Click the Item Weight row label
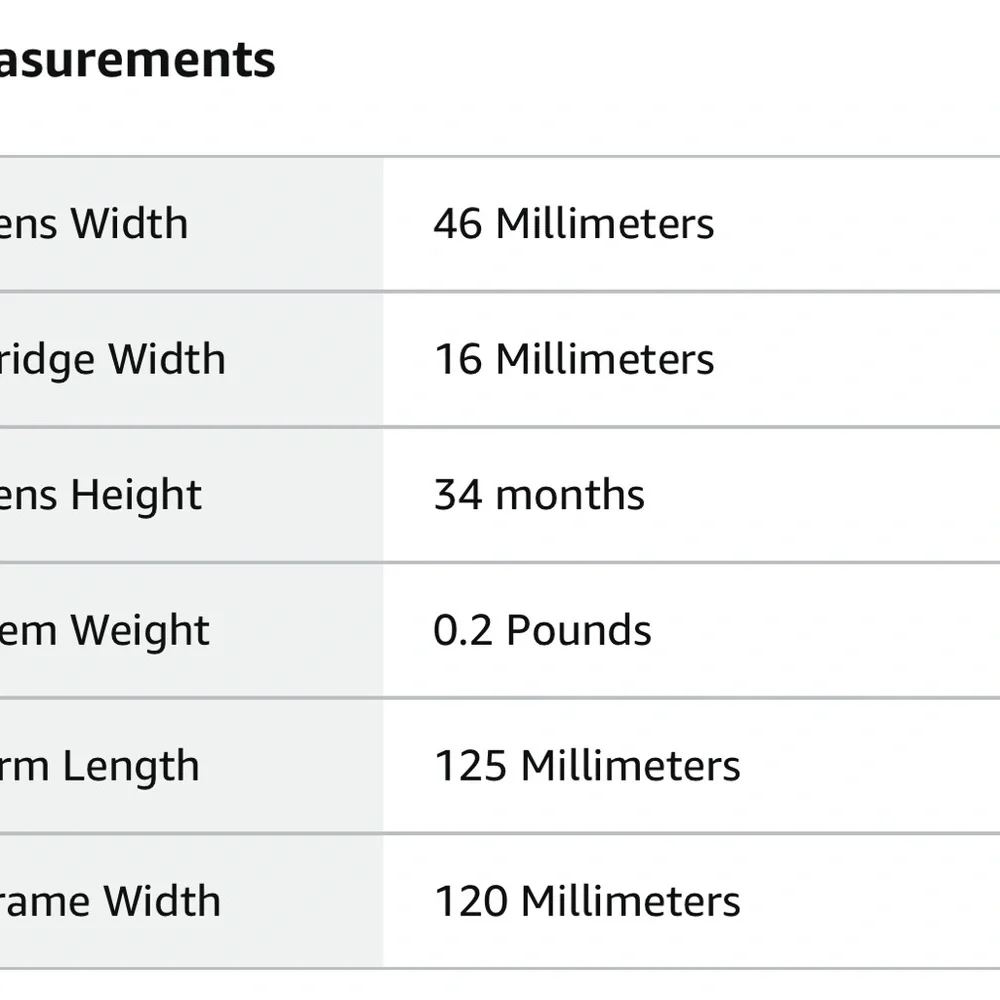The image size is (1000, 1000). (x=105, y=631)
